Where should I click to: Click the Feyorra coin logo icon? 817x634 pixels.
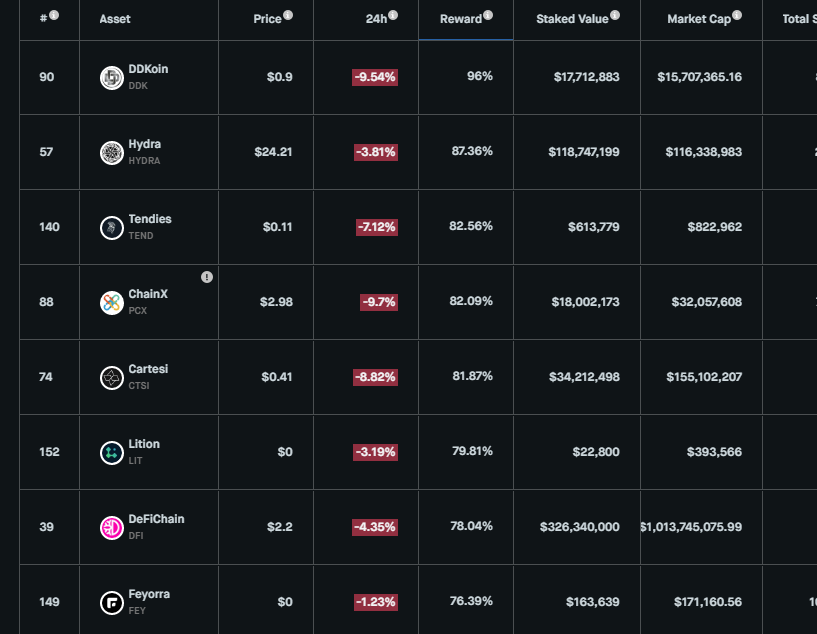[112, 603]
